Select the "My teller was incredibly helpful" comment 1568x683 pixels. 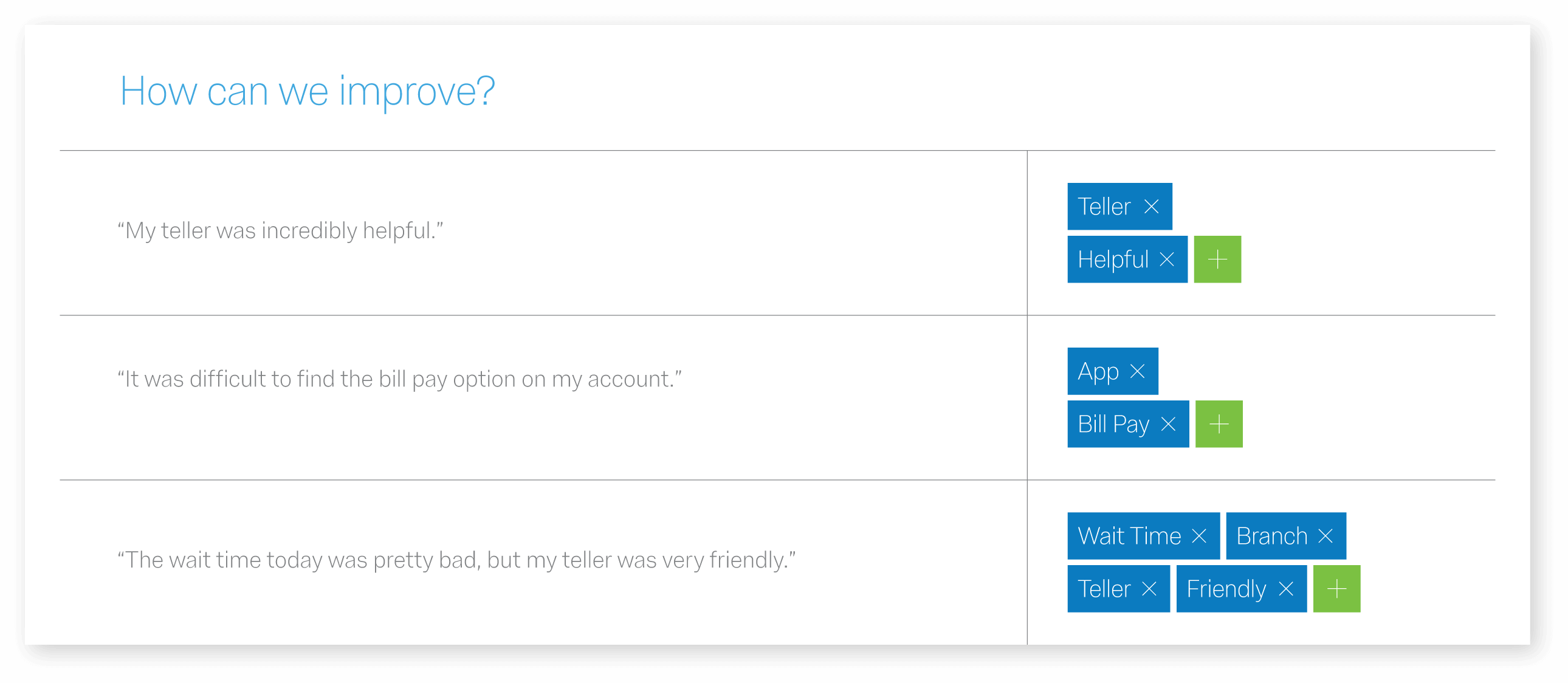tap(281, 231)
